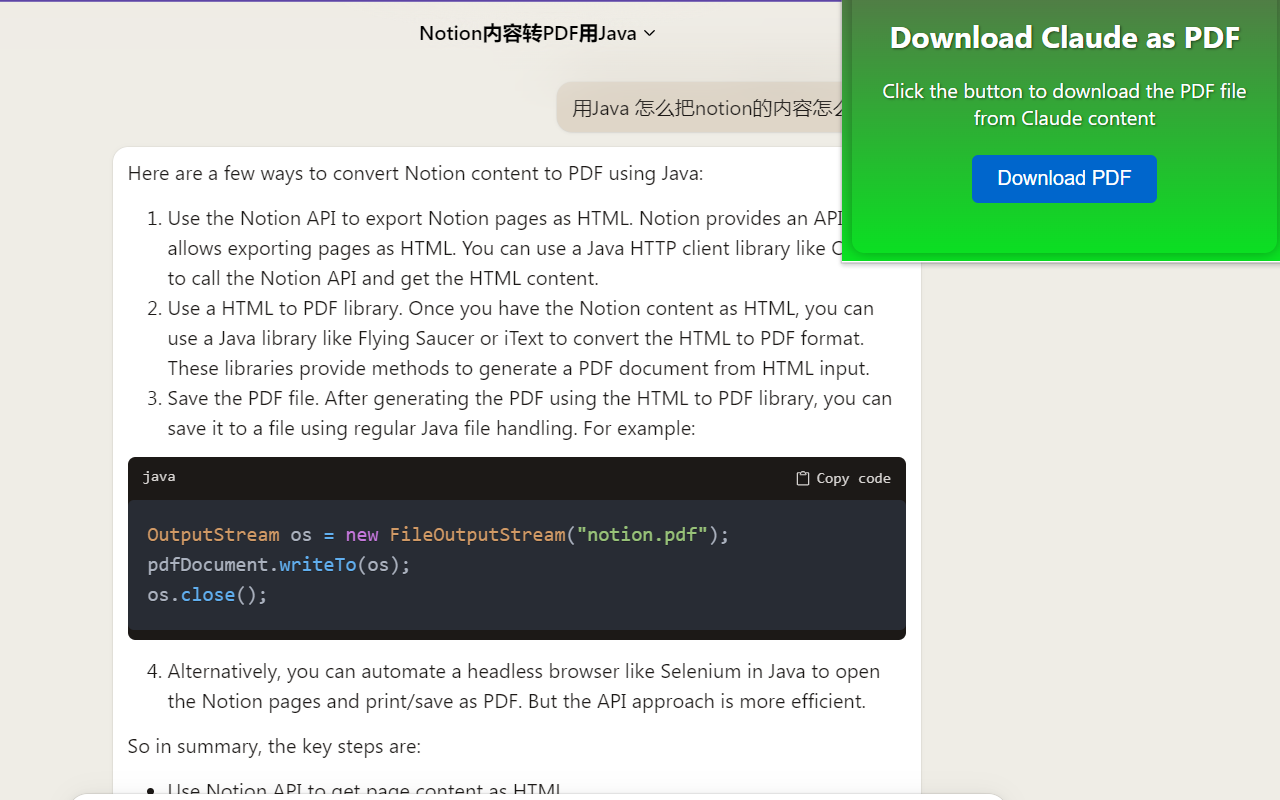This screenshot has width=1280, height=800.
Task: Click list item about headless browser Selenium
Action: pyautogui.click(x=523, y=686)
